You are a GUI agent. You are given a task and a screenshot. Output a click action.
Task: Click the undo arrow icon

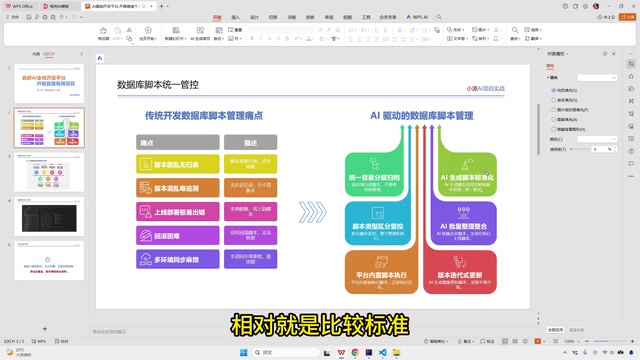61,17
